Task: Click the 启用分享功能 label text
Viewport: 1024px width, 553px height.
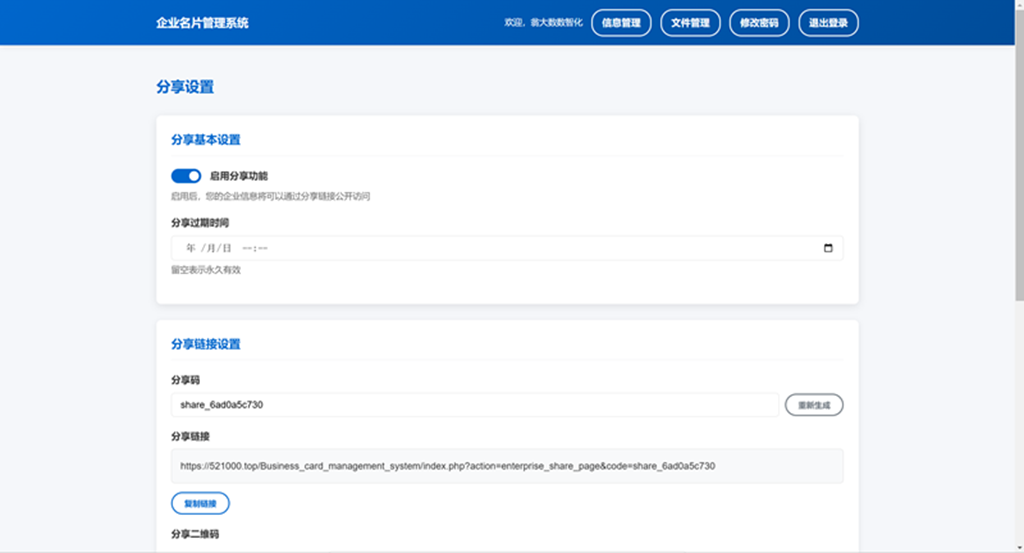Action: [239, 176]
